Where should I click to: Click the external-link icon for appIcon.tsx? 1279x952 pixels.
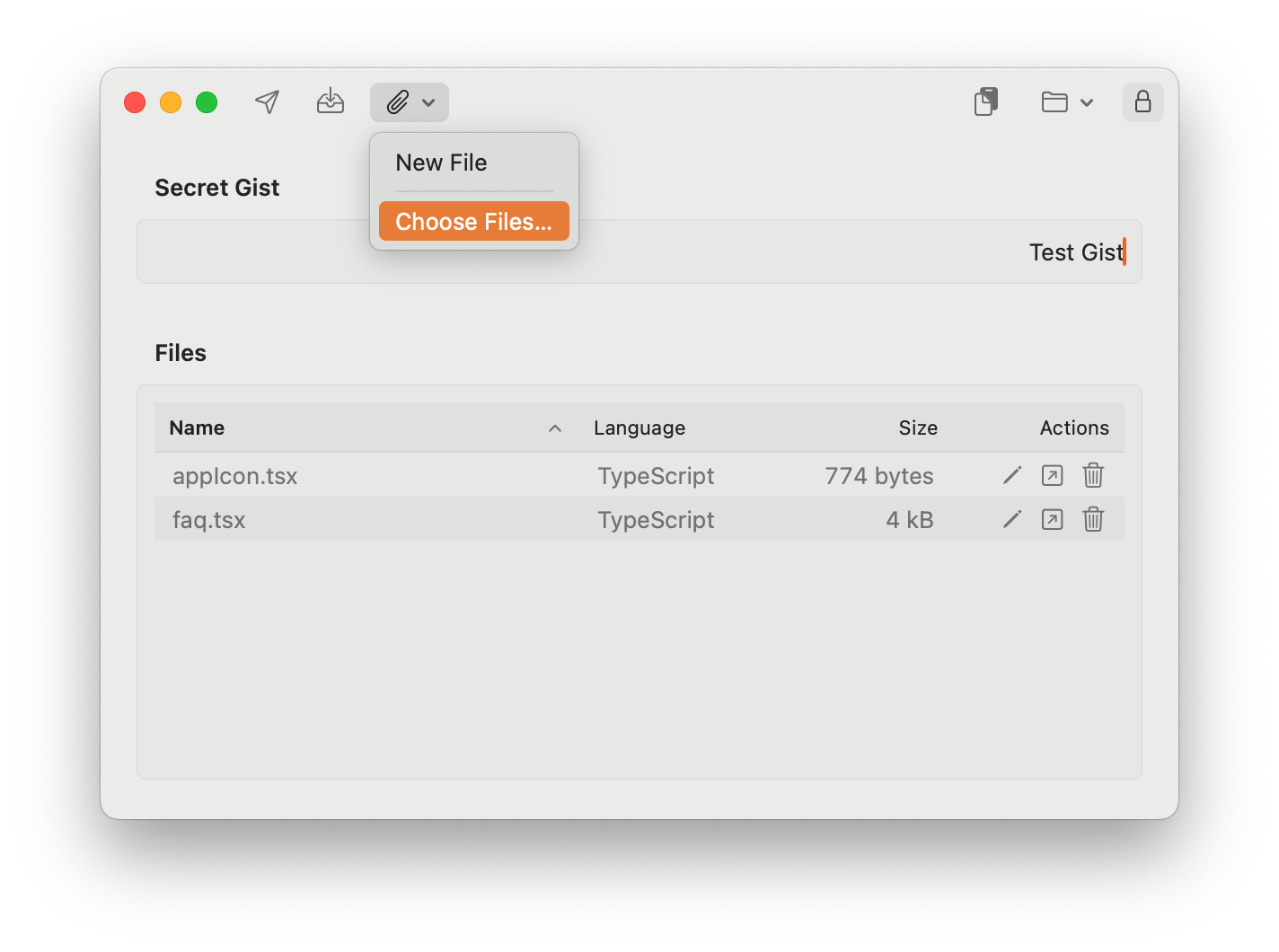pos(1052,475)
